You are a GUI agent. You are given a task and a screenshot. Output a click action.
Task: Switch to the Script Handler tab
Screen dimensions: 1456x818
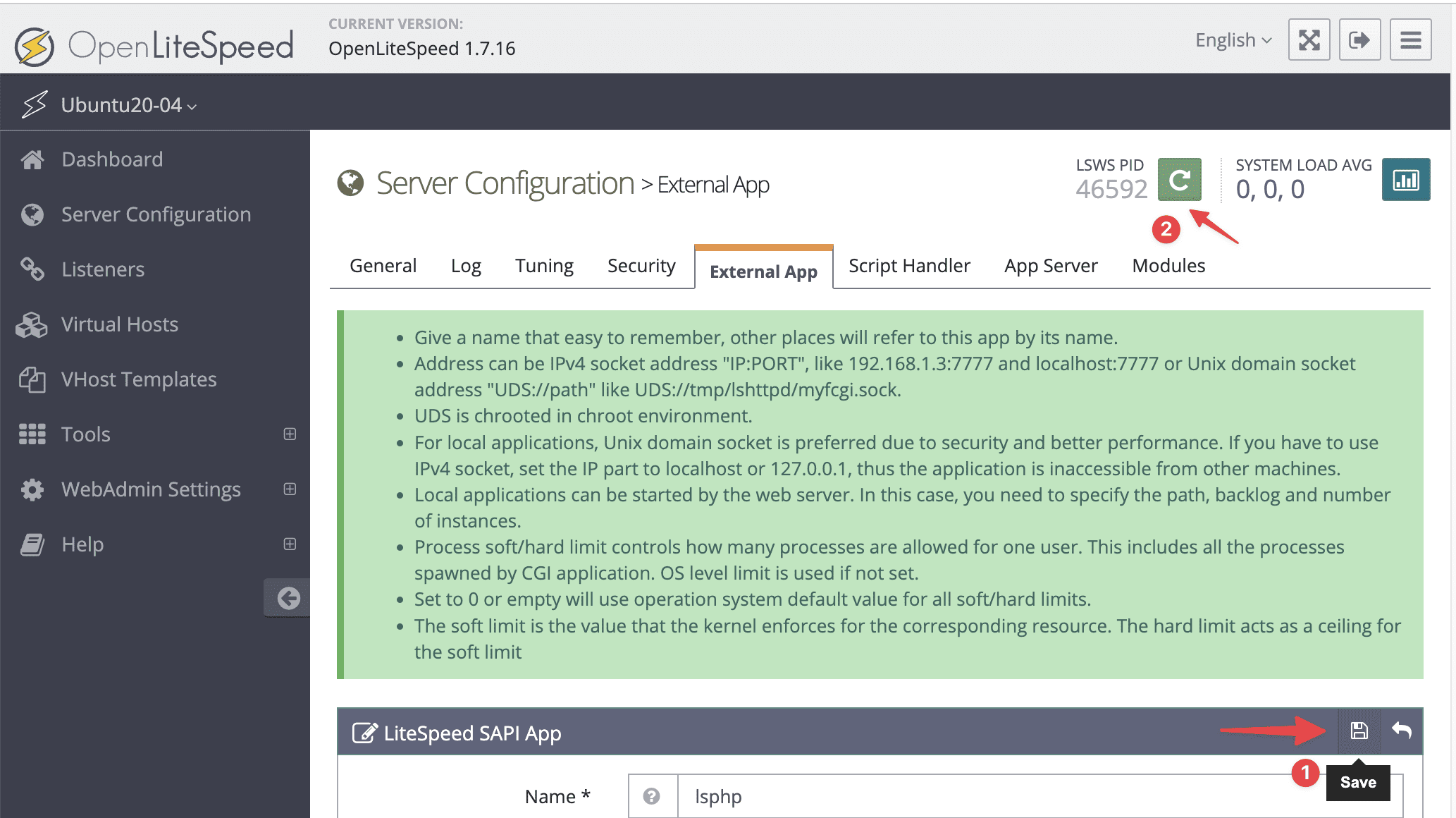909,266
